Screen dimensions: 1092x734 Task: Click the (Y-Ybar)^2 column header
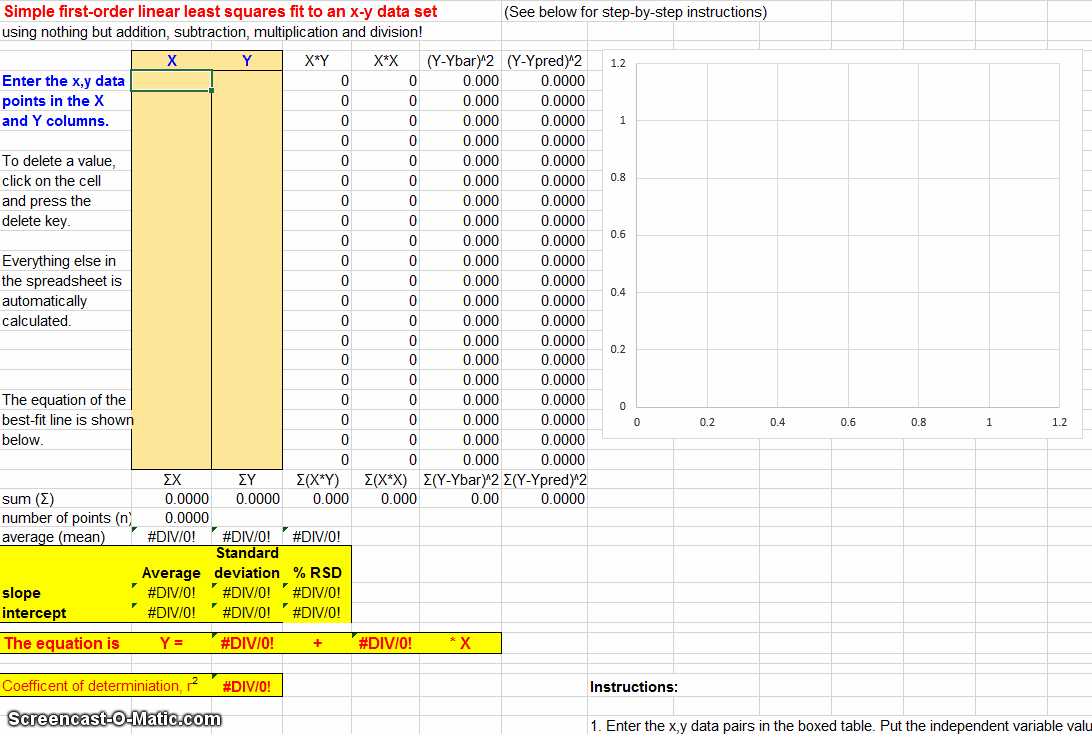(x=460, y=61)
